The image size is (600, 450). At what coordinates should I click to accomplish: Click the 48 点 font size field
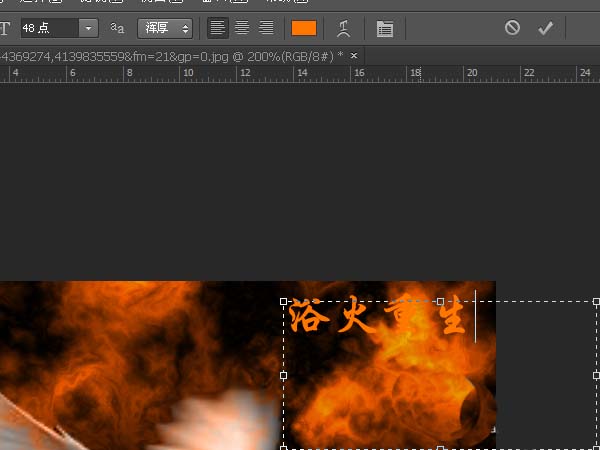50,28
